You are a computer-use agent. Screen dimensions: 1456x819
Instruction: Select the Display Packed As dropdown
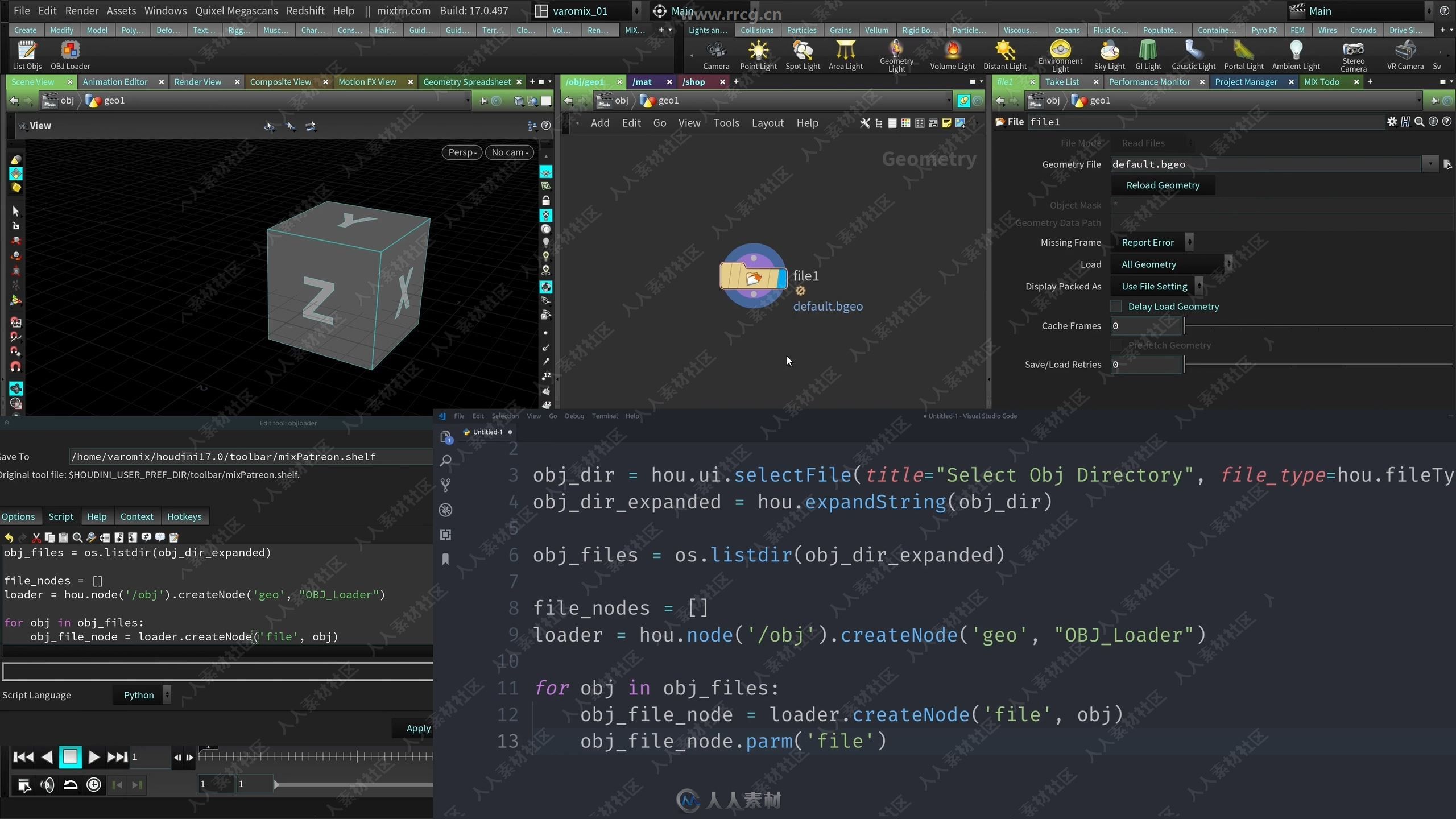coord(1155,286)
